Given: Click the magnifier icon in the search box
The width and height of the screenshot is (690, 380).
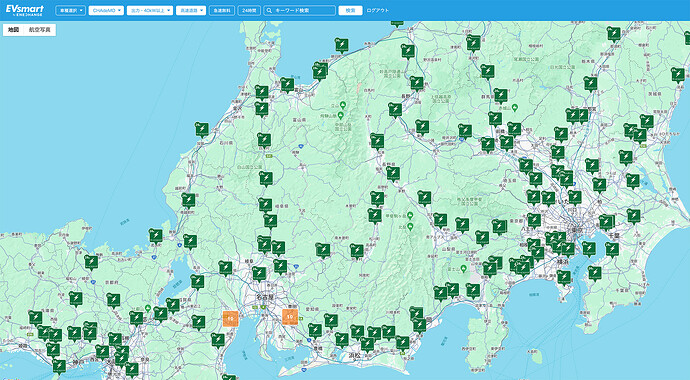Looking at the screenshot, I should point(269,11).
